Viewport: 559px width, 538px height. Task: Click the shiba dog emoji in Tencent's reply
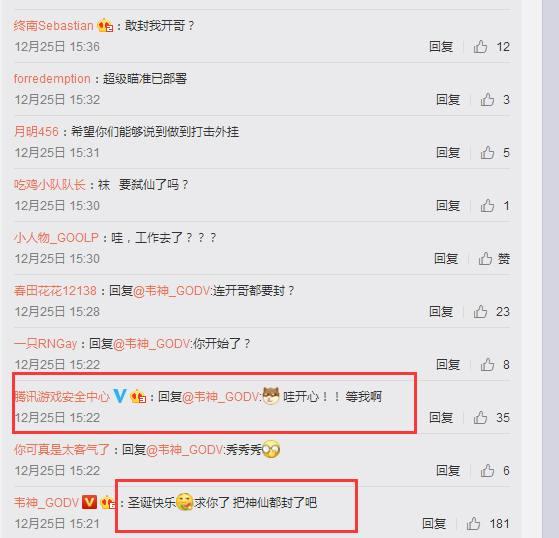271,396
